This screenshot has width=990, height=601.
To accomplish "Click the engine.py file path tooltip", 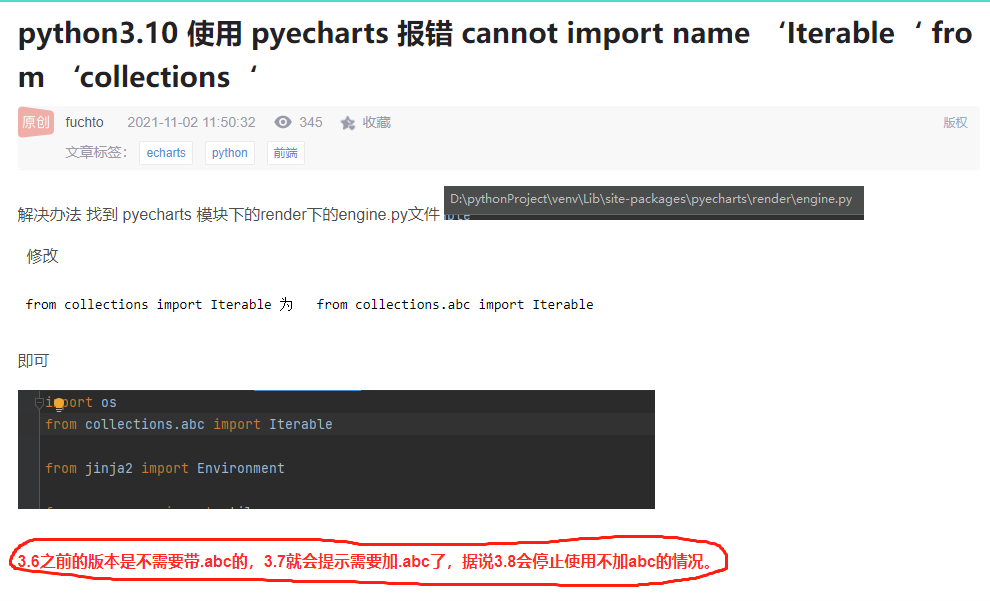I will [653, 201].
